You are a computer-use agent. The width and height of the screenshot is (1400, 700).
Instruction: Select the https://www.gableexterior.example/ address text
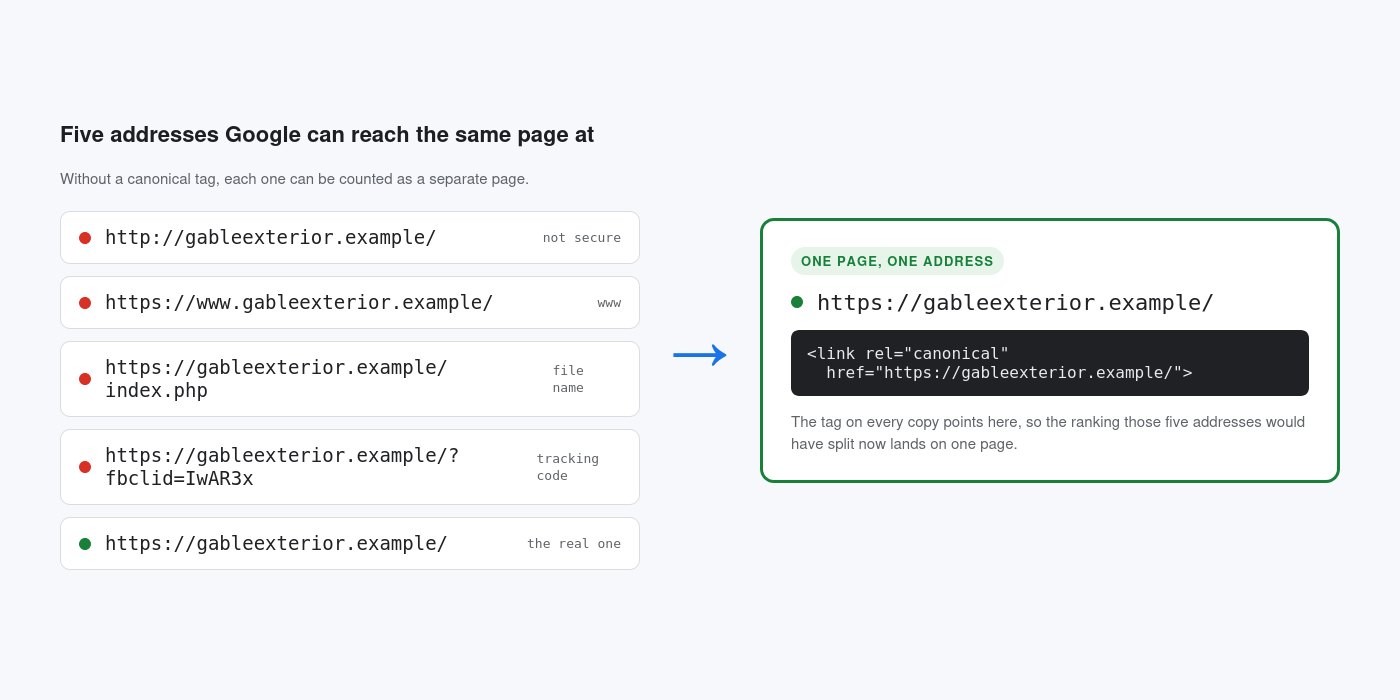[299, 302]
